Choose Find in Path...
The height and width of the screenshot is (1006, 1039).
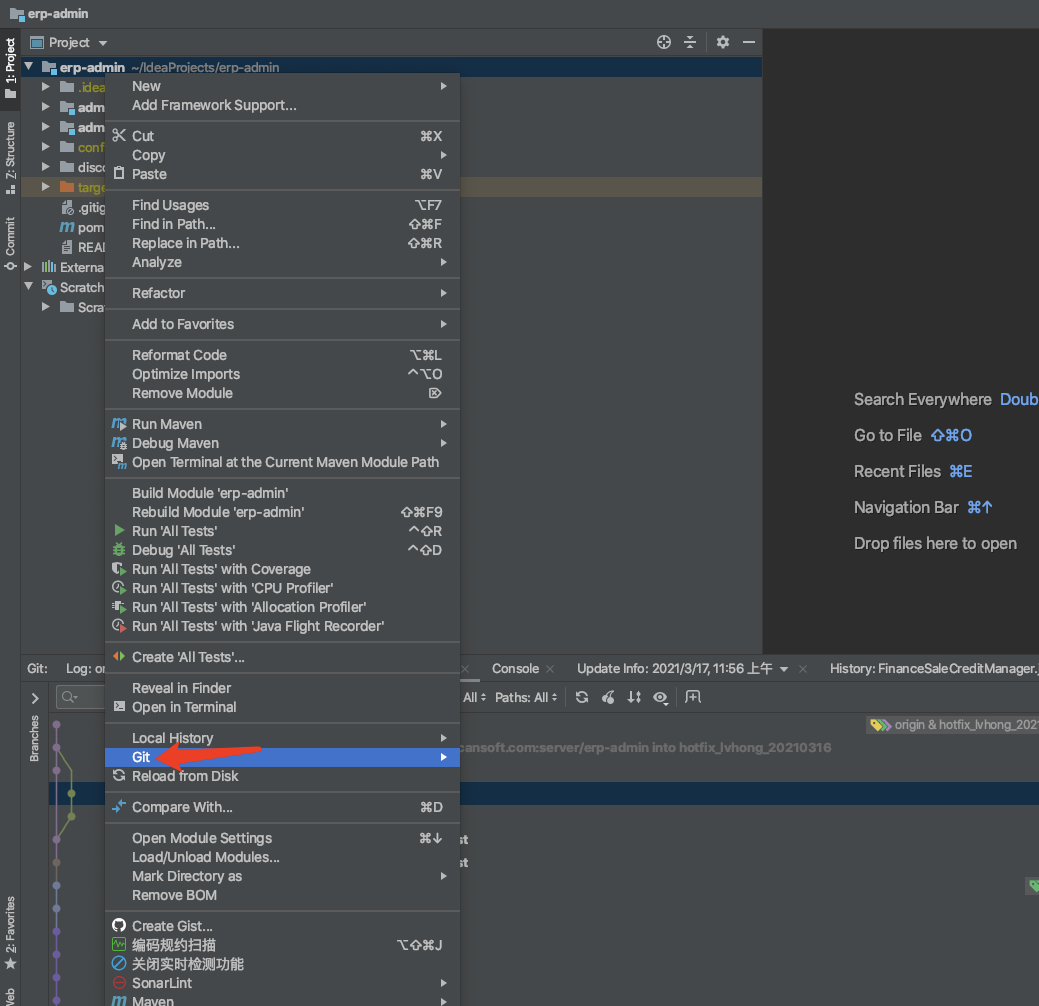click(x=282, y=224)
